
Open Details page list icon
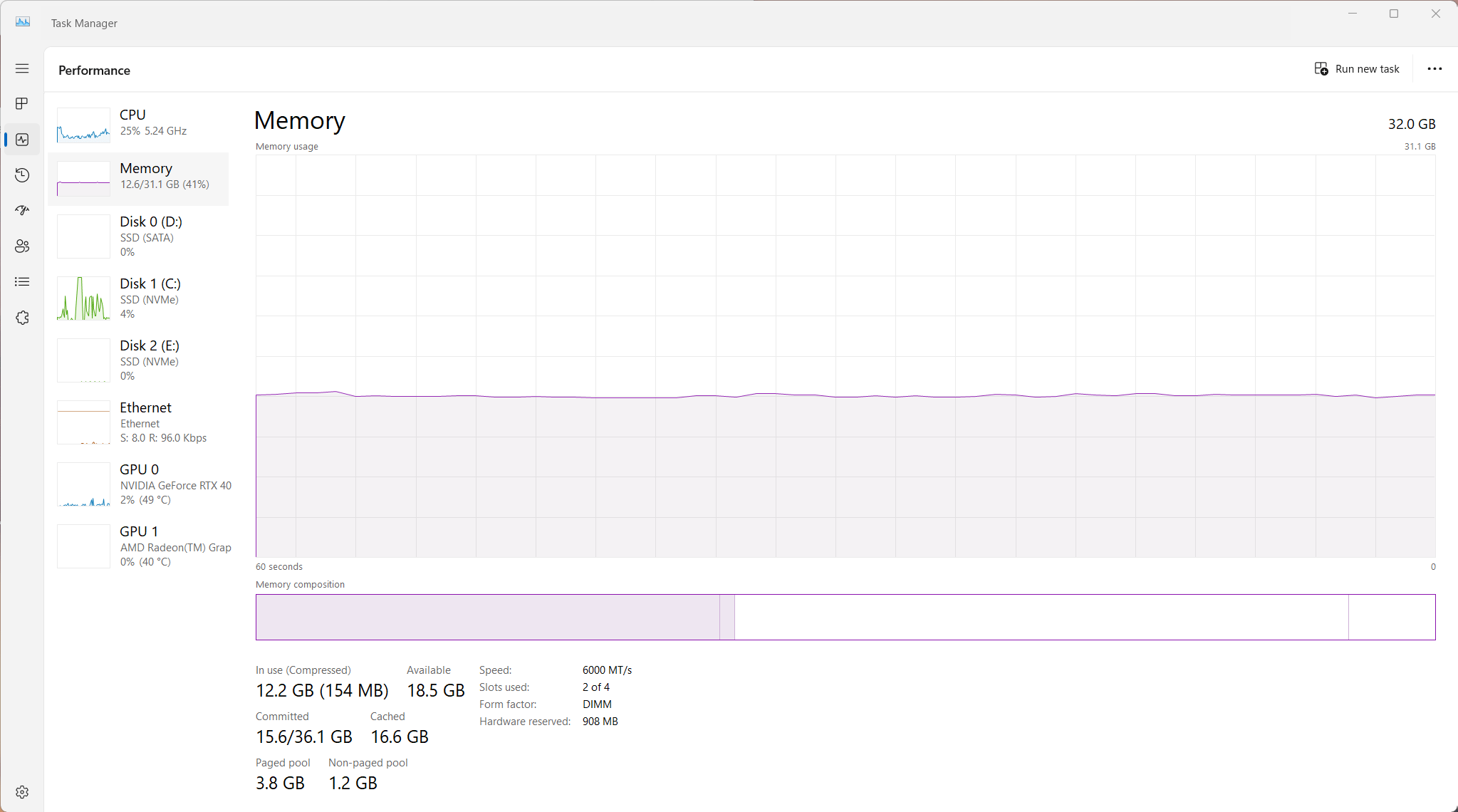coord(22,282)
